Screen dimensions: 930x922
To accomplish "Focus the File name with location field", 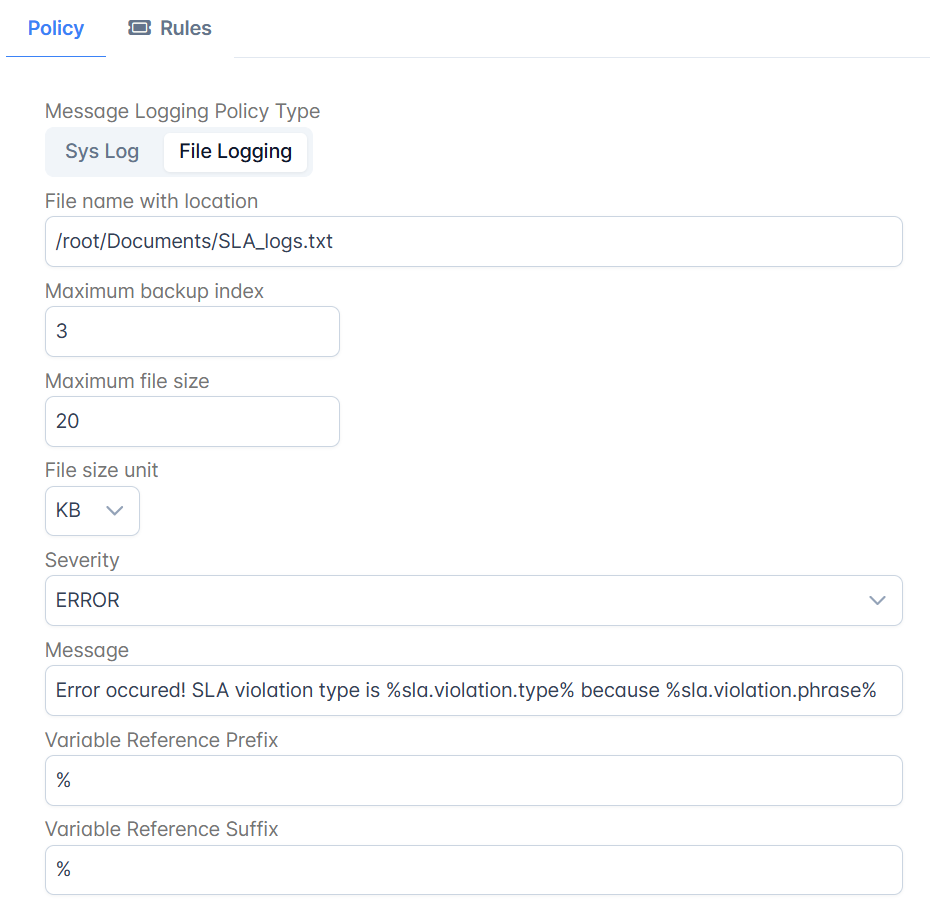I will (x=474, y=241).
